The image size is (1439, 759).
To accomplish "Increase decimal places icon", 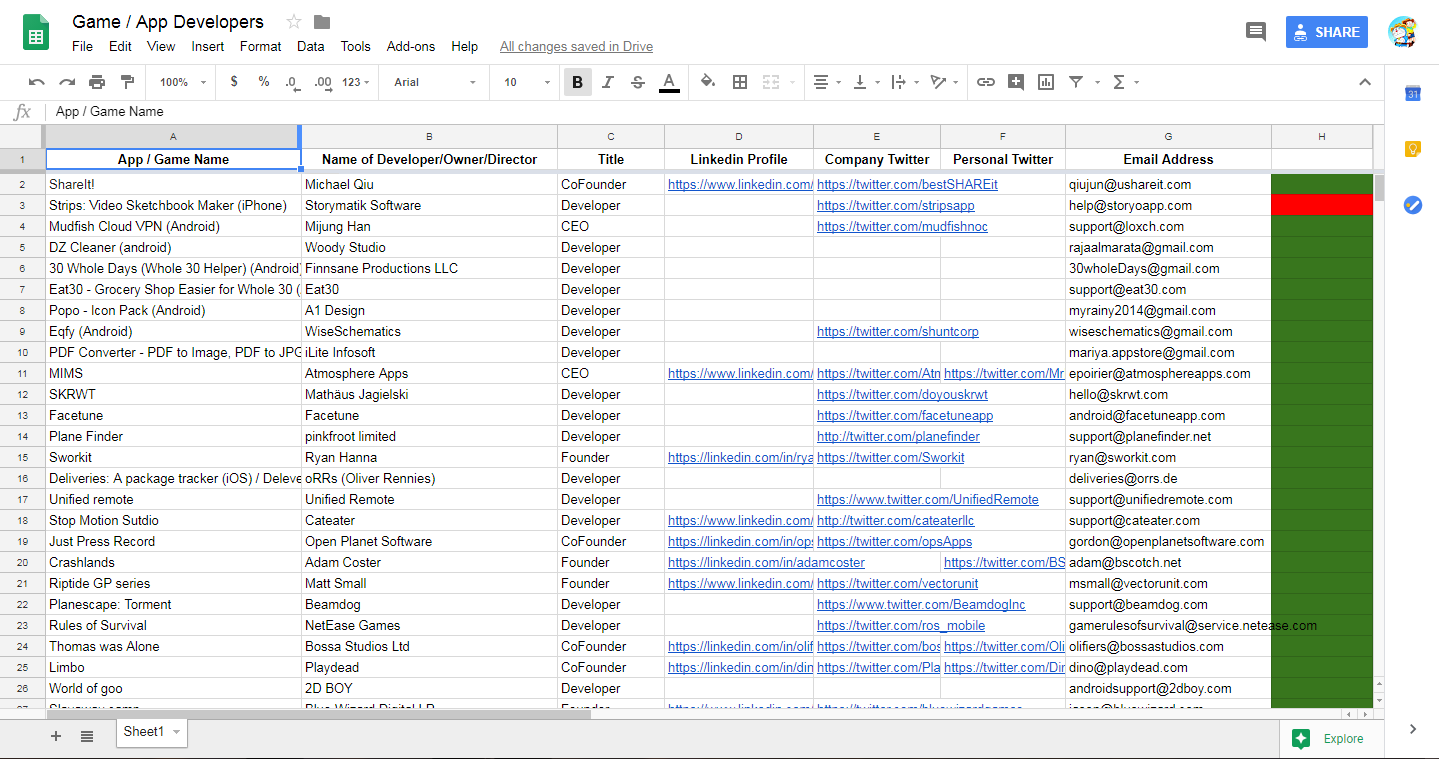I will click(322, 82).
